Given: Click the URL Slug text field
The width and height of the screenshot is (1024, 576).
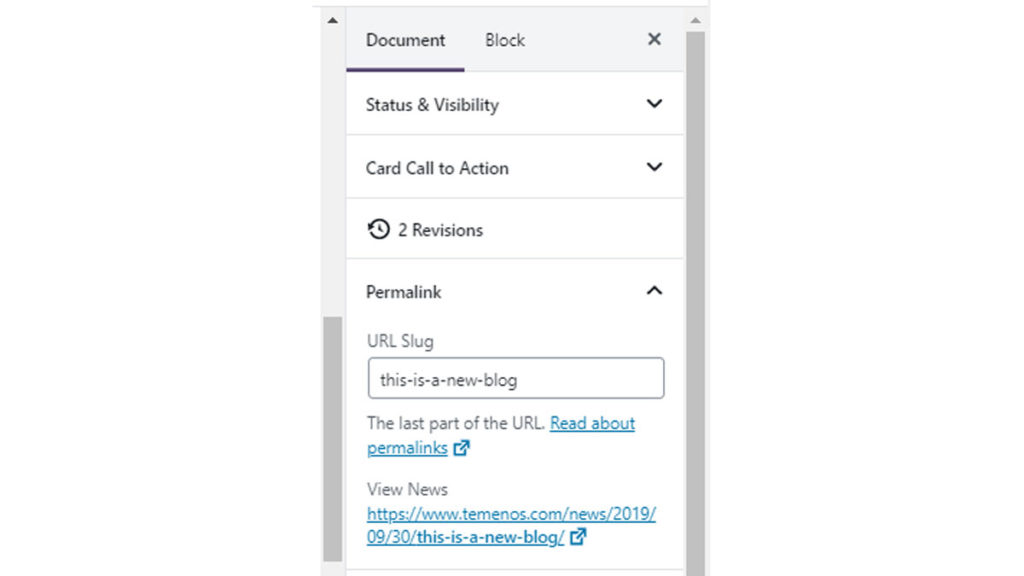Looking at the screenshot, I should [515, 379].
